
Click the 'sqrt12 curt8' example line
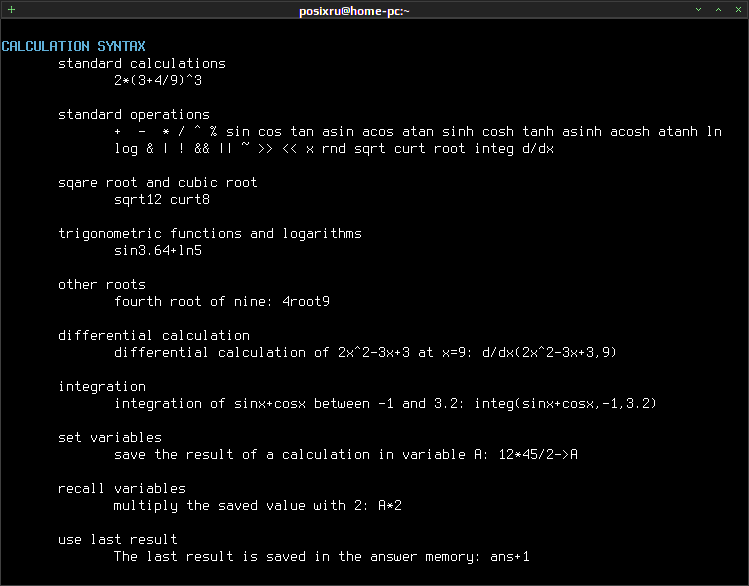[x=161, y=199]
